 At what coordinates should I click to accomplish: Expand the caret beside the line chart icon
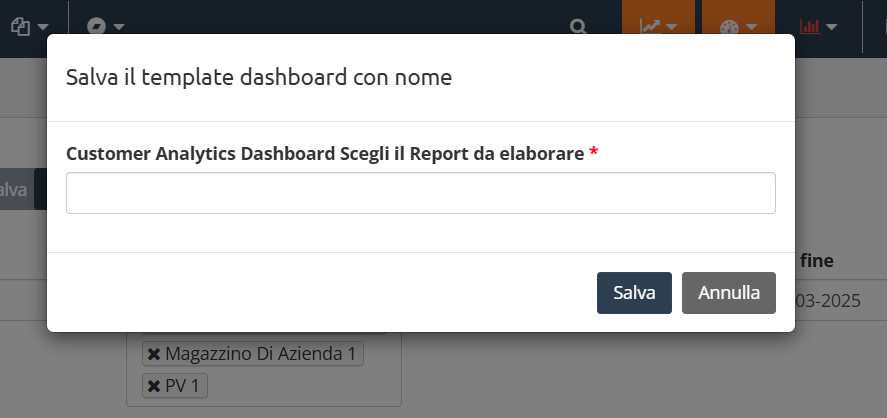(x=672, y=27)
